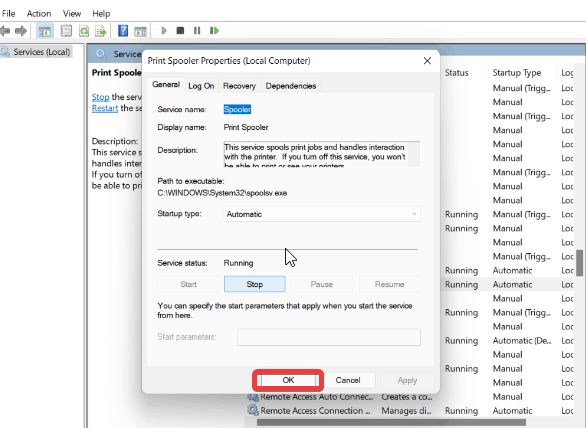
Task: Switch to the Log On tab
Action: click(201, 86)
